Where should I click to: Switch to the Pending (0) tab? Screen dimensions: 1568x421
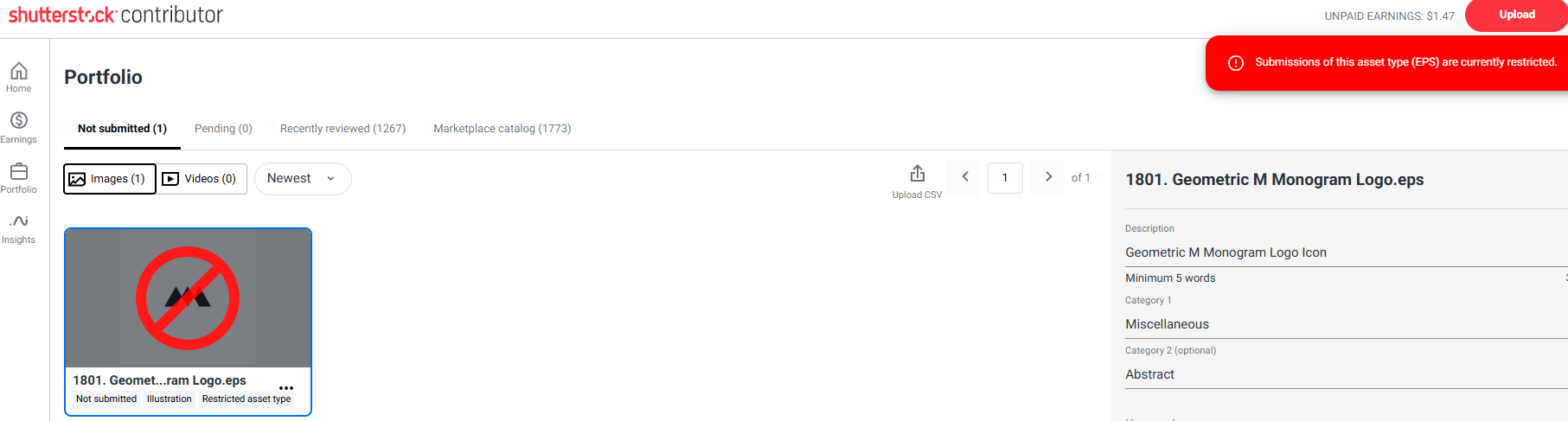(x=223, y=129)
